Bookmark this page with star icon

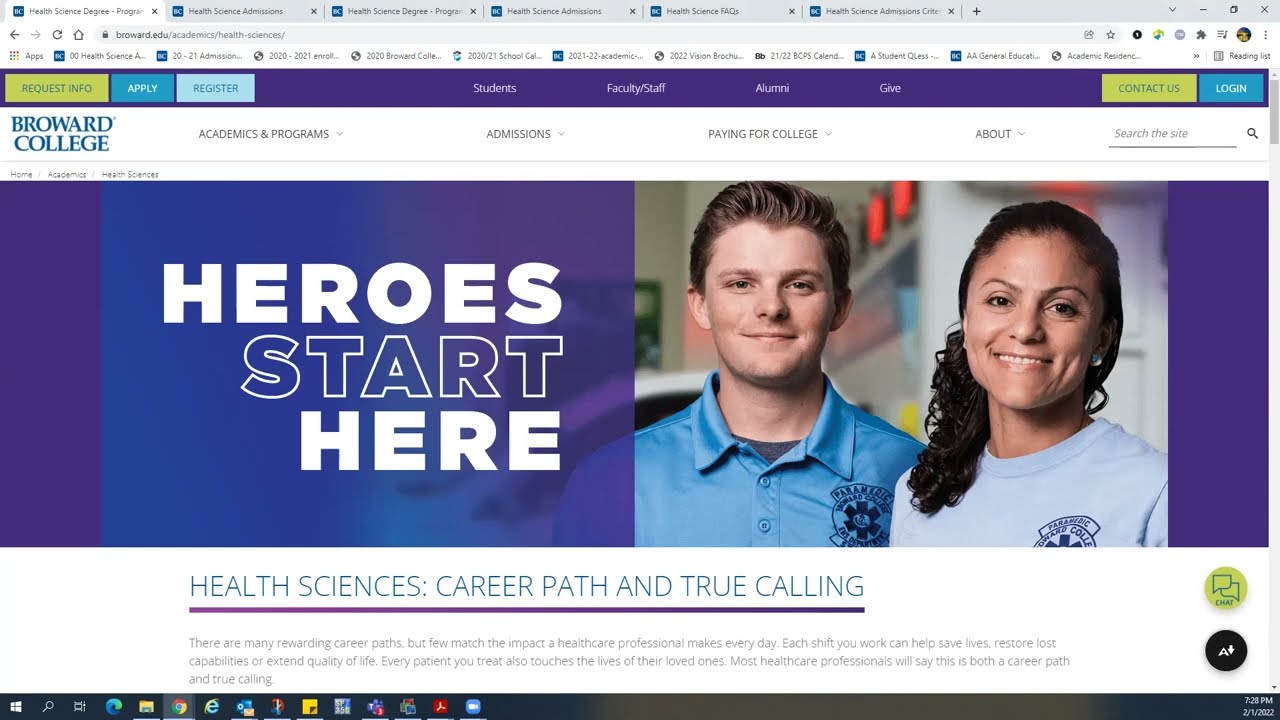pyautogui.click(x=1110, y=34)
